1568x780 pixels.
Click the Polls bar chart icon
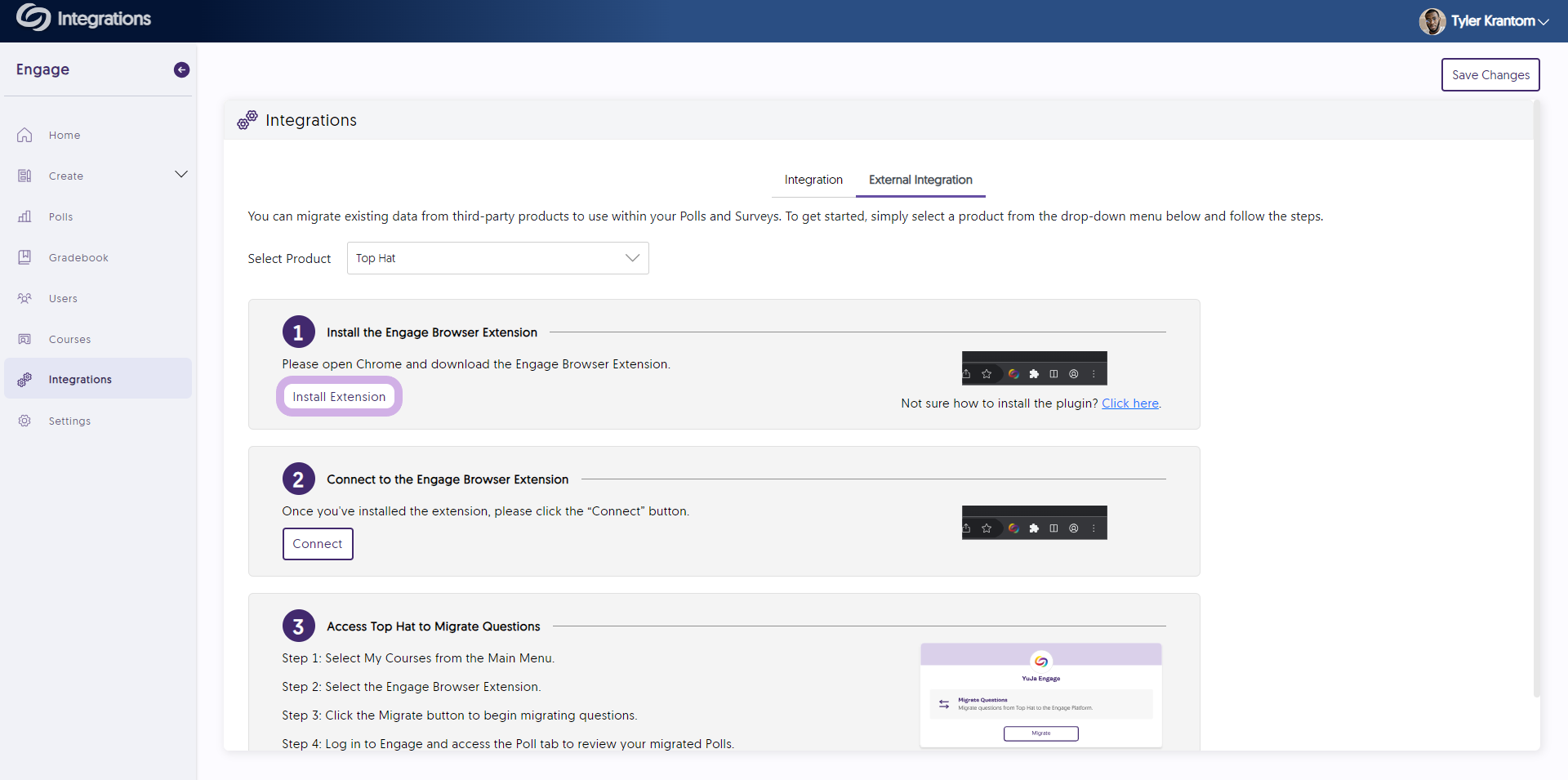(24, 216)
